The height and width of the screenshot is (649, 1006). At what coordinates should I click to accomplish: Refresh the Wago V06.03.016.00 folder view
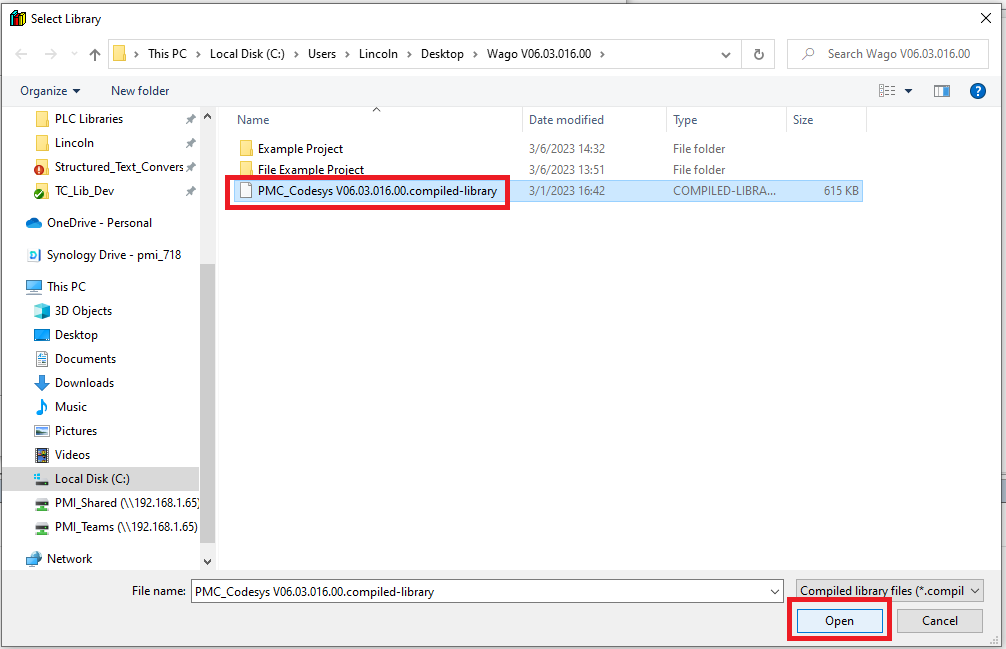pos(758,54)
